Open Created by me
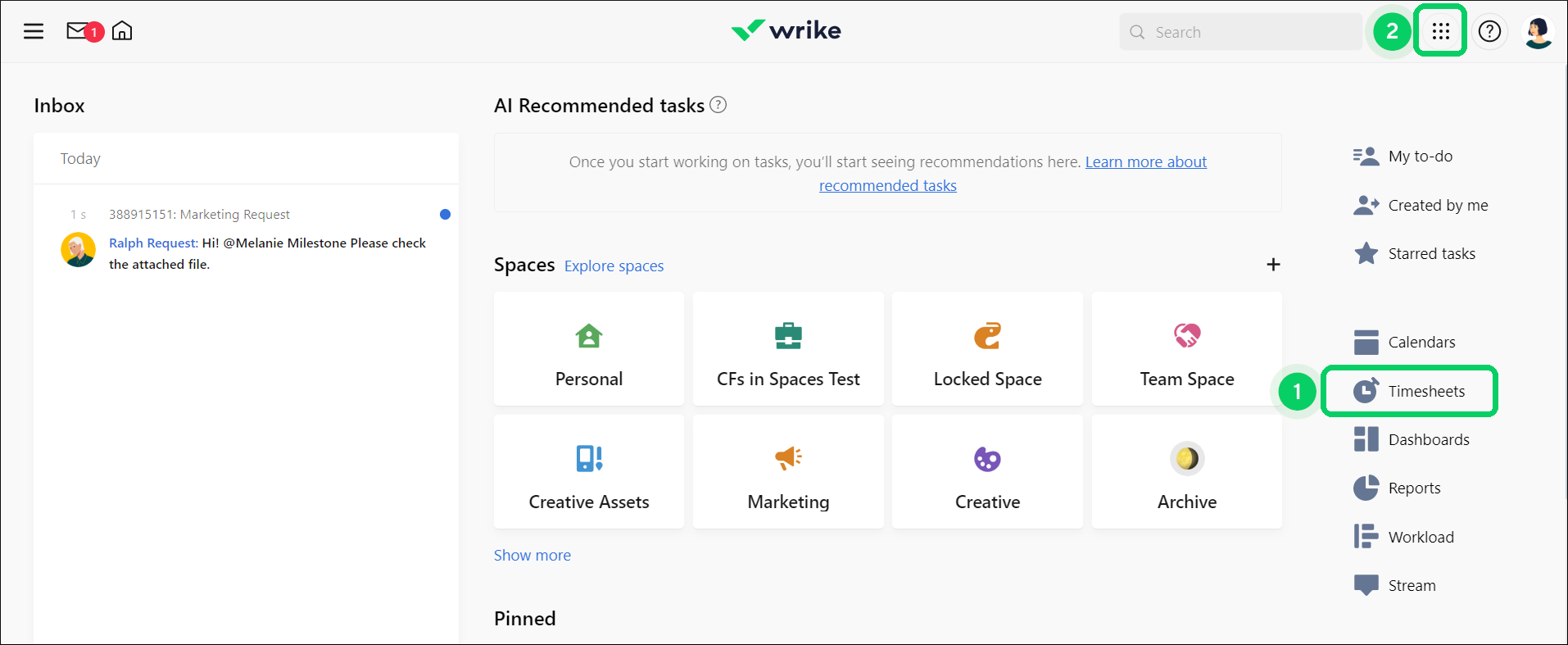Viewport: 1568px width, 645px height. [x=1421, y=205]
